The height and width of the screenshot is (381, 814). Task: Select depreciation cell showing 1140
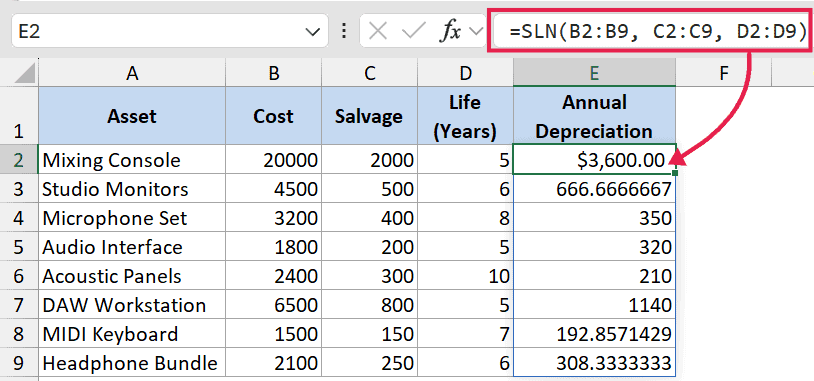594,304
